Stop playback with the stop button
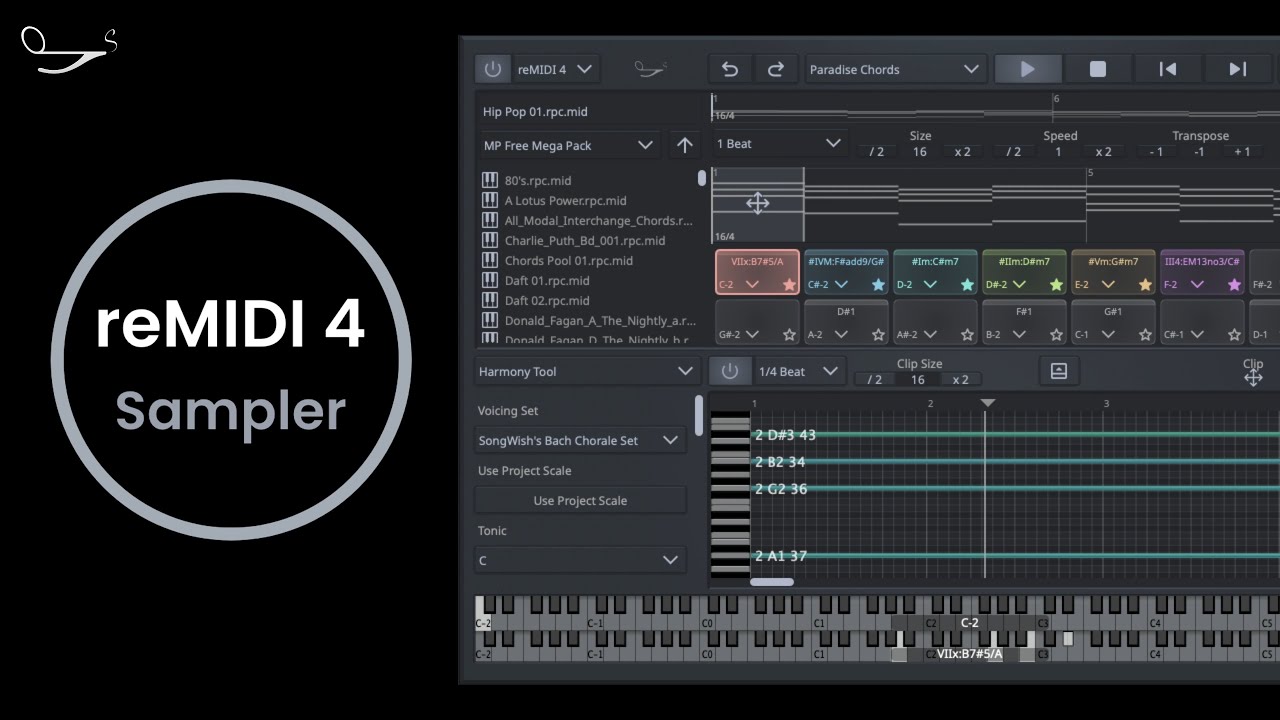The height and width of the screenshot is (720, 1280). tap(1097, 69)
